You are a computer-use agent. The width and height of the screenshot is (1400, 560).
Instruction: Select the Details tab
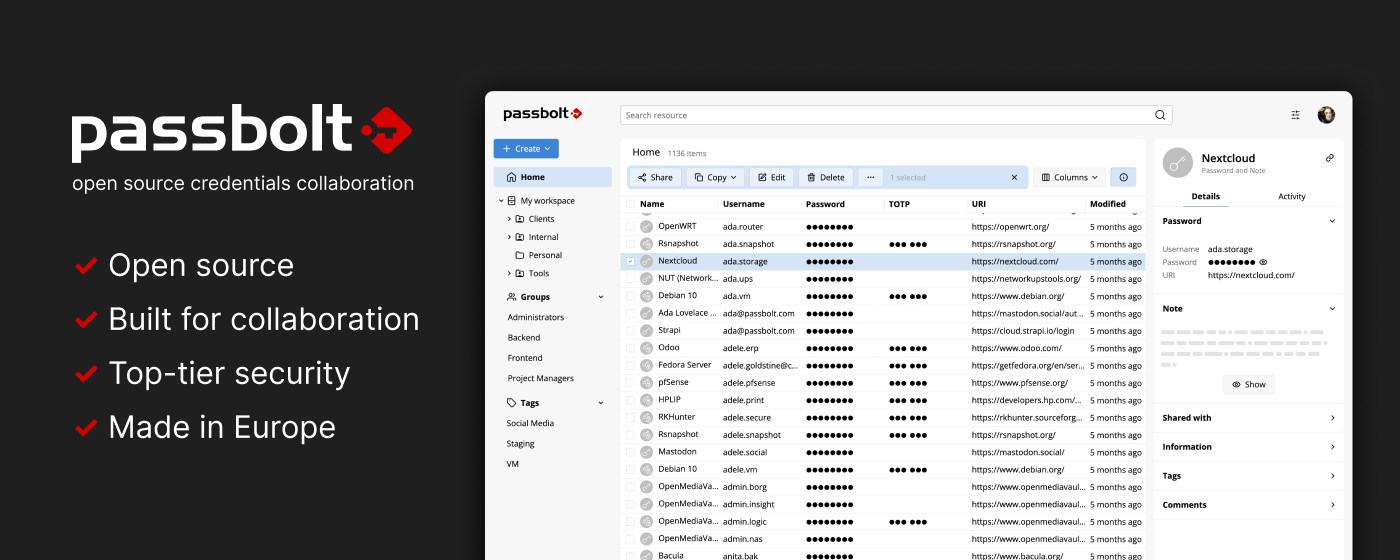click(x=1205, y=197)
